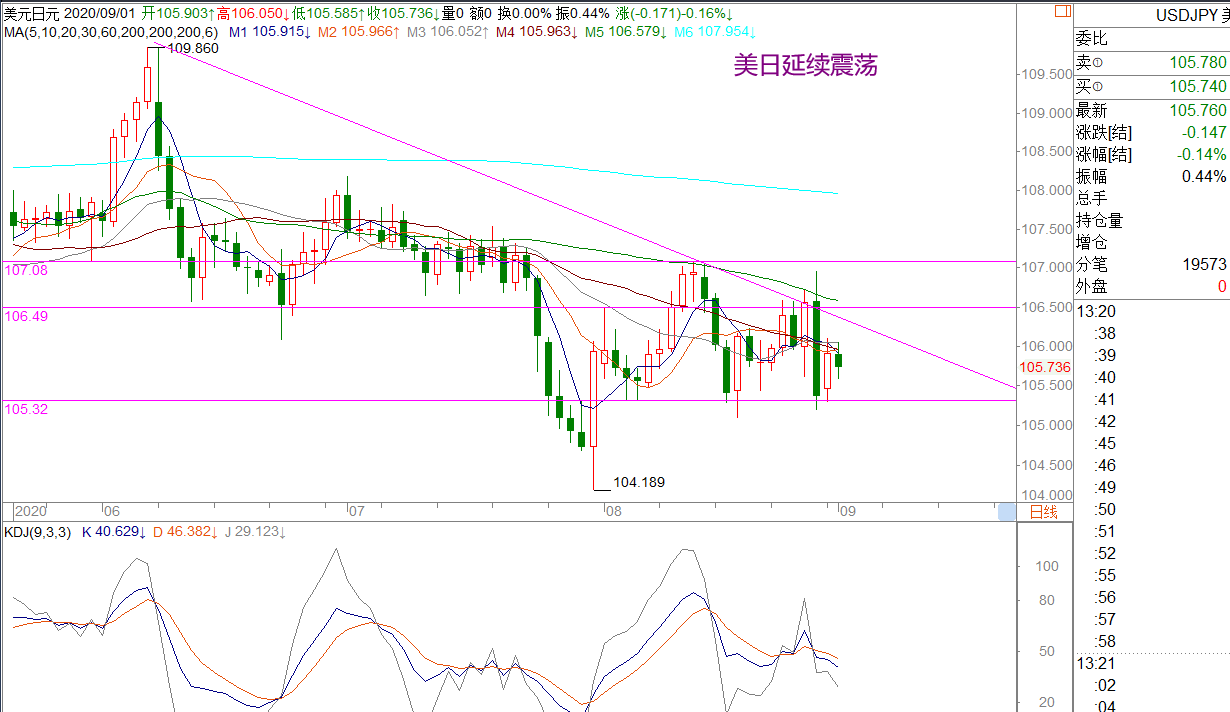Screen dimensions: 1230x712
Task: Click the 总手 row label
Action: click(x=1092, y=199)
